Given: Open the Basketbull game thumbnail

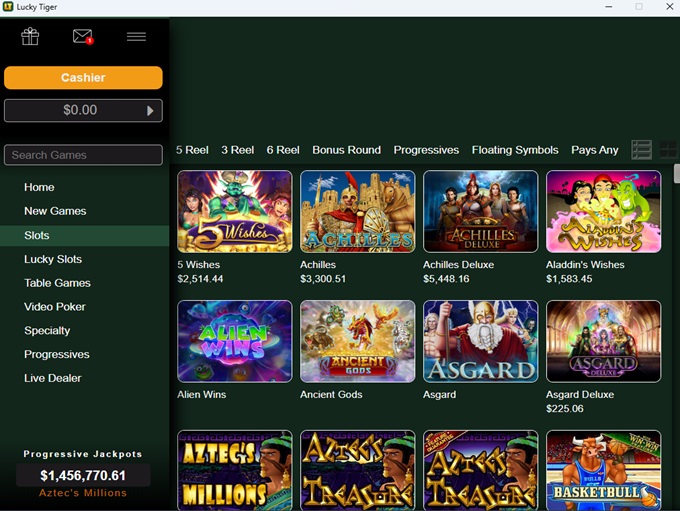Looking at the screenshot, I should coord(604,470).
